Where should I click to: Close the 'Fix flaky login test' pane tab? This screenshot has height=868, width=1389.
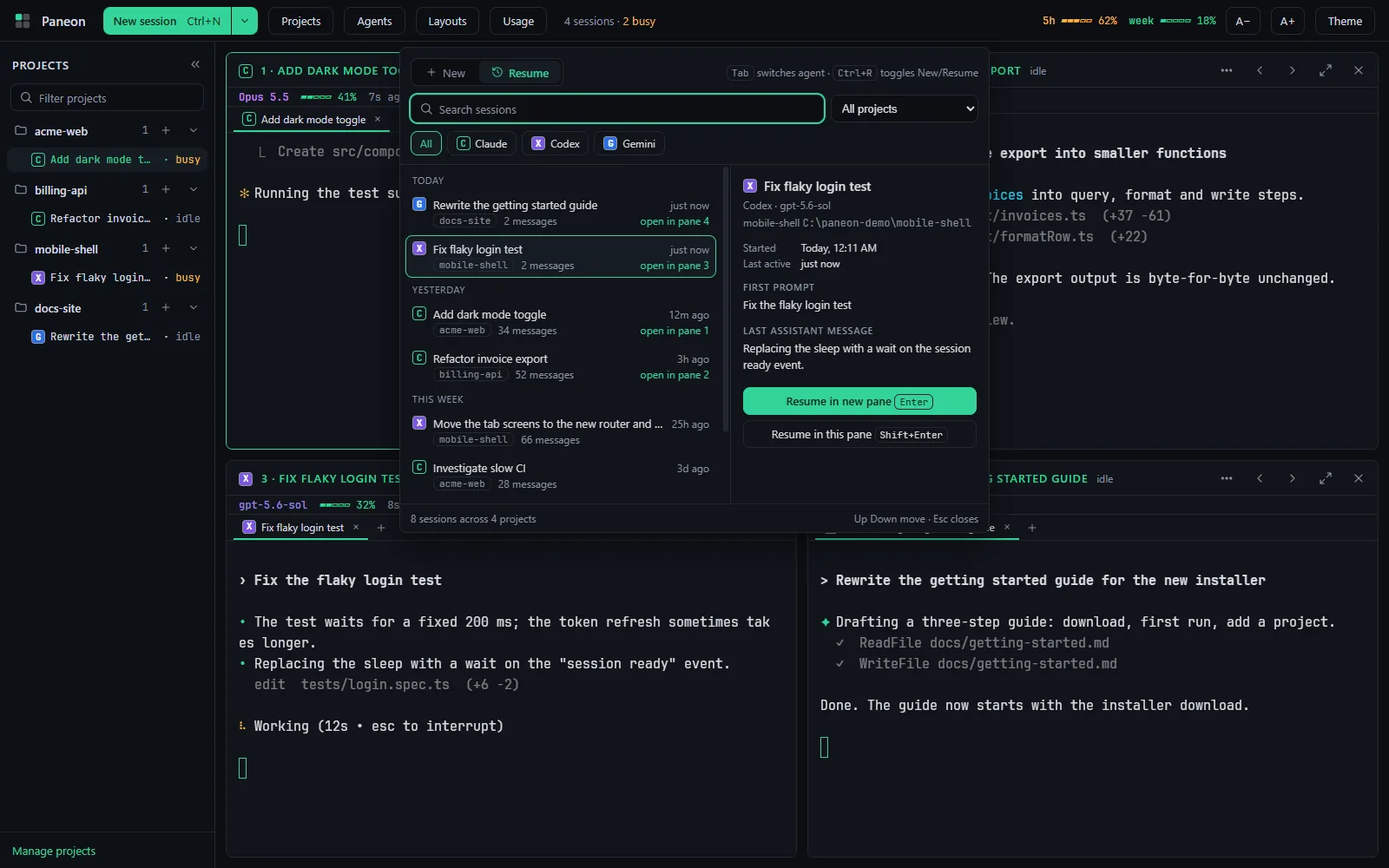356,527
